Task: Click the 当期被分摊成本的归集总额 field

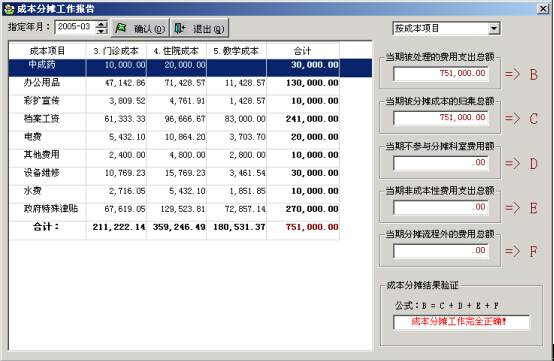Action: click(441, 118)
